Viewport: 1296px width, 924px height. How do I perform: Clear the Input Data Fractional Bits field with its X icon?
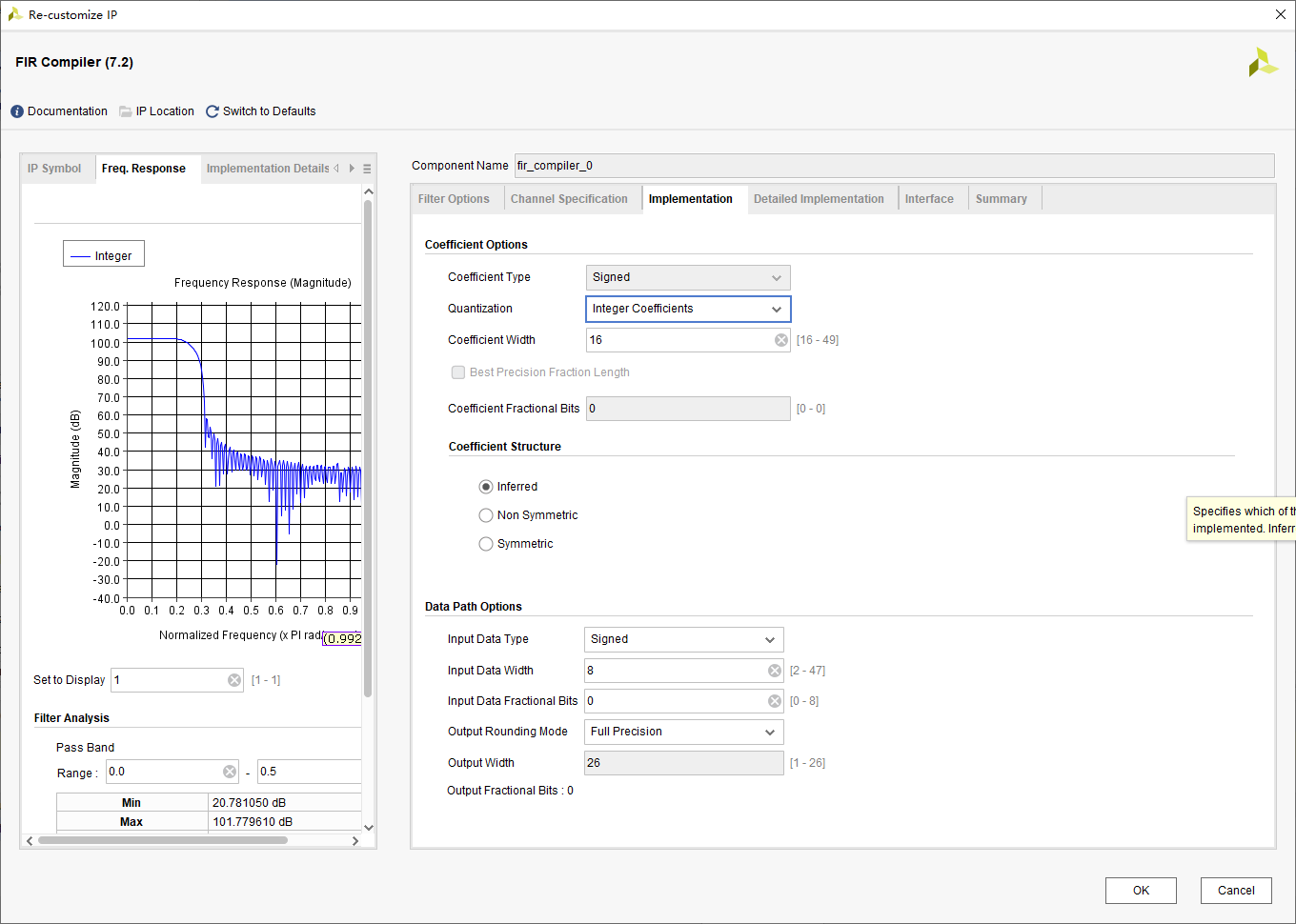[775, 701]
